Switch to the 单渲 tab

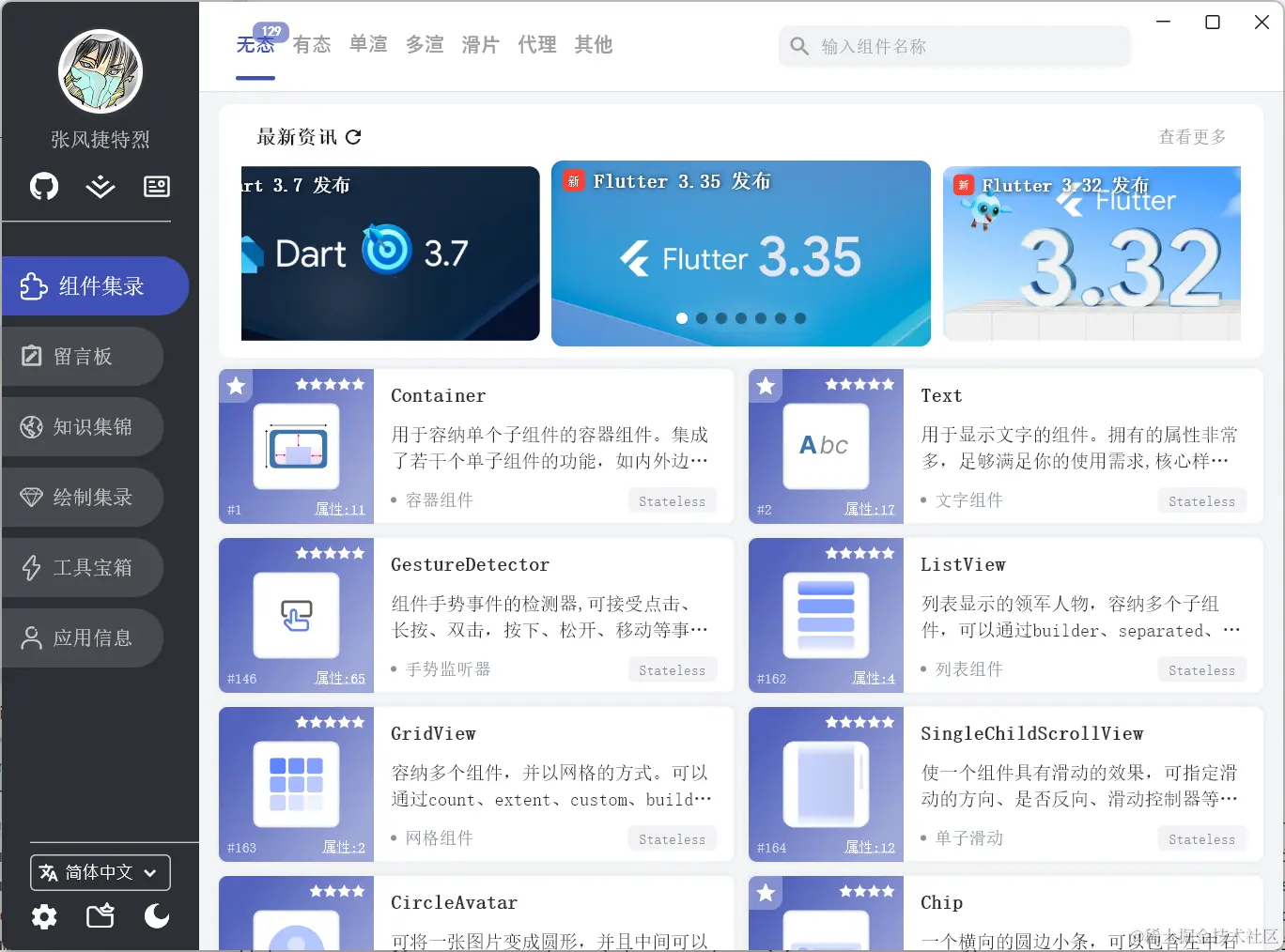(x=368, y=45)
